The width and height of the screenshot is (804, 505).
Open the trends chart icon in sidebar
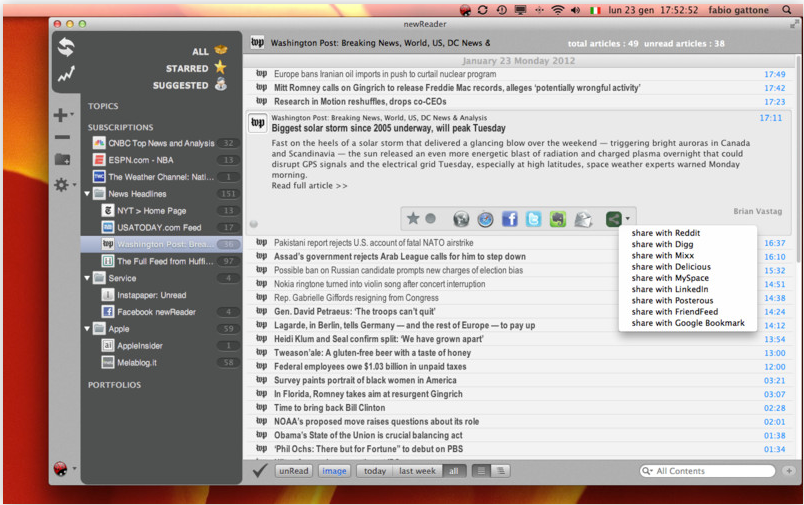point(66,74)
